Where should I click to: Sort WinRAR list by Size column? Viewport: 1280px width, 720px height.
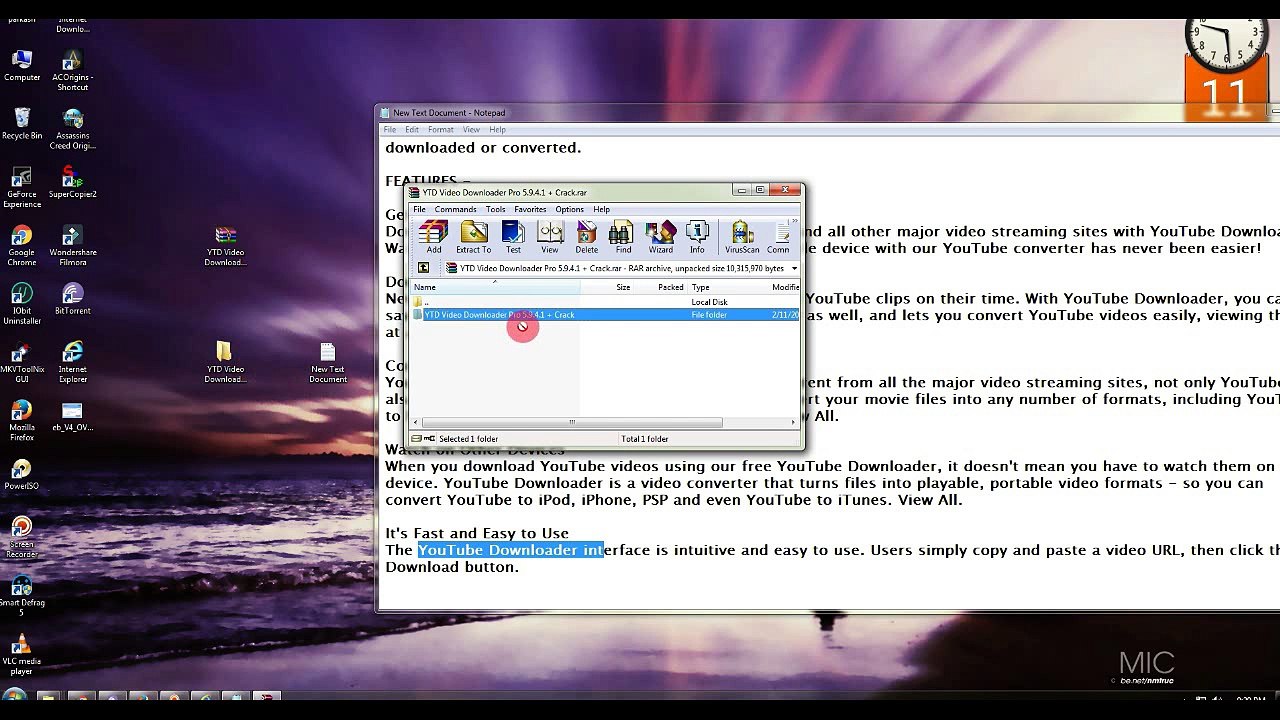(x=607, y=287)
